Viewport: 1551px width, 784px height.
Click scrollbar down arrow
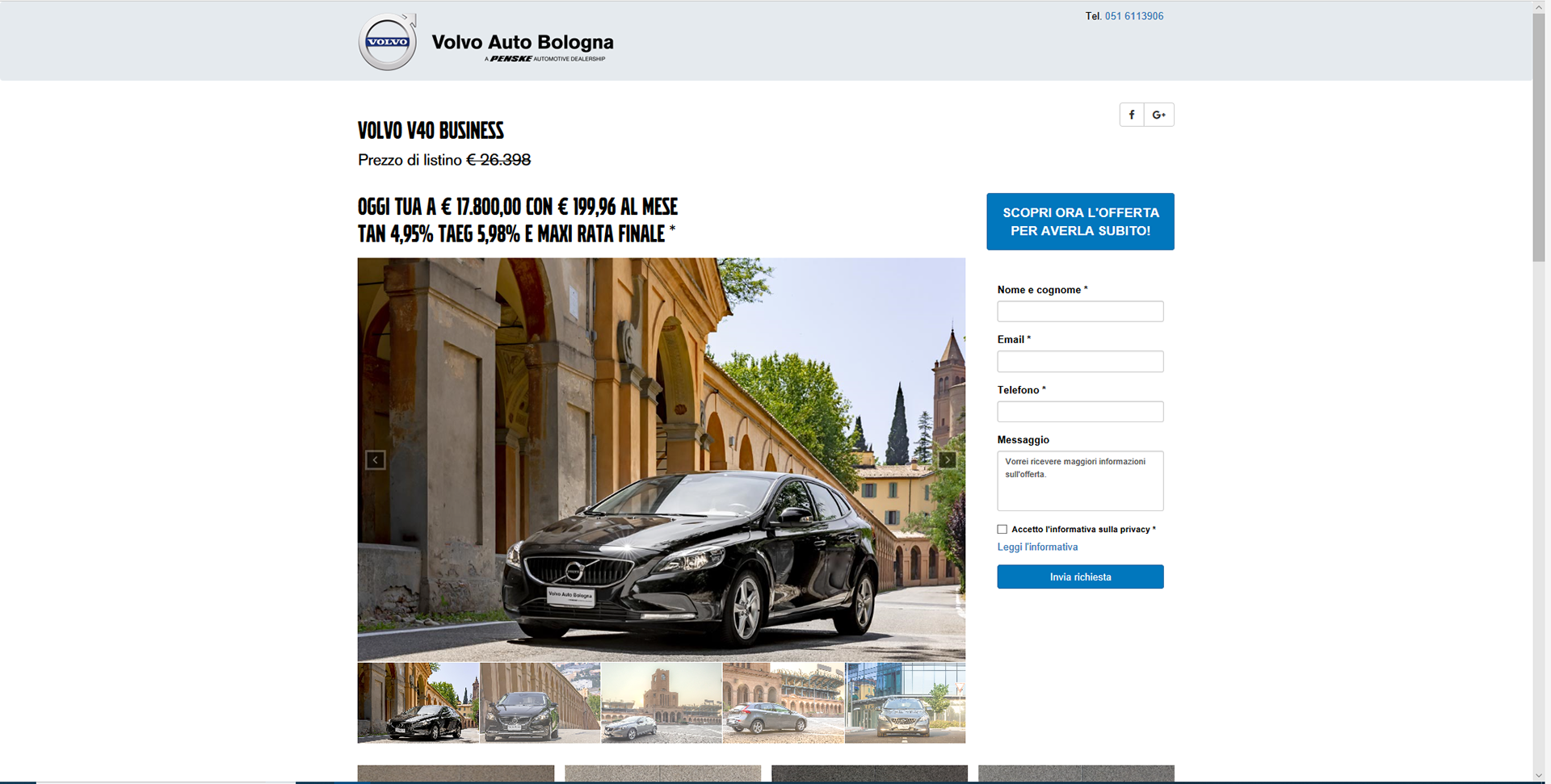(x=1539, y=776)
